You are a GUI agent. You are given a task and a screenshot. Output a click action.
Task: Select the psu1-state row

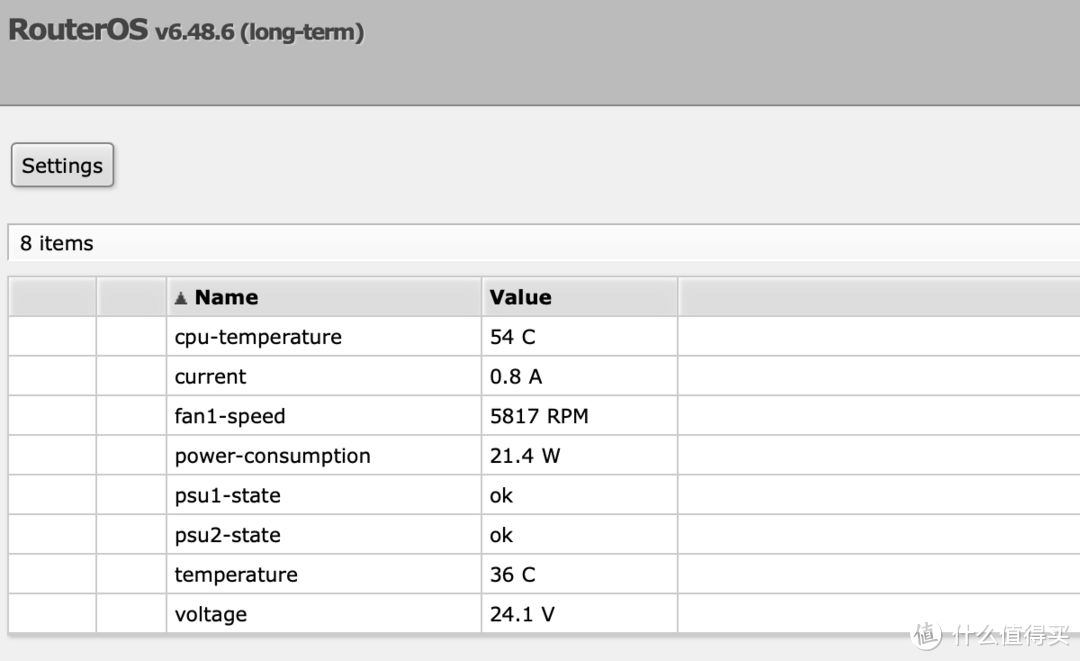pos(227,496)
